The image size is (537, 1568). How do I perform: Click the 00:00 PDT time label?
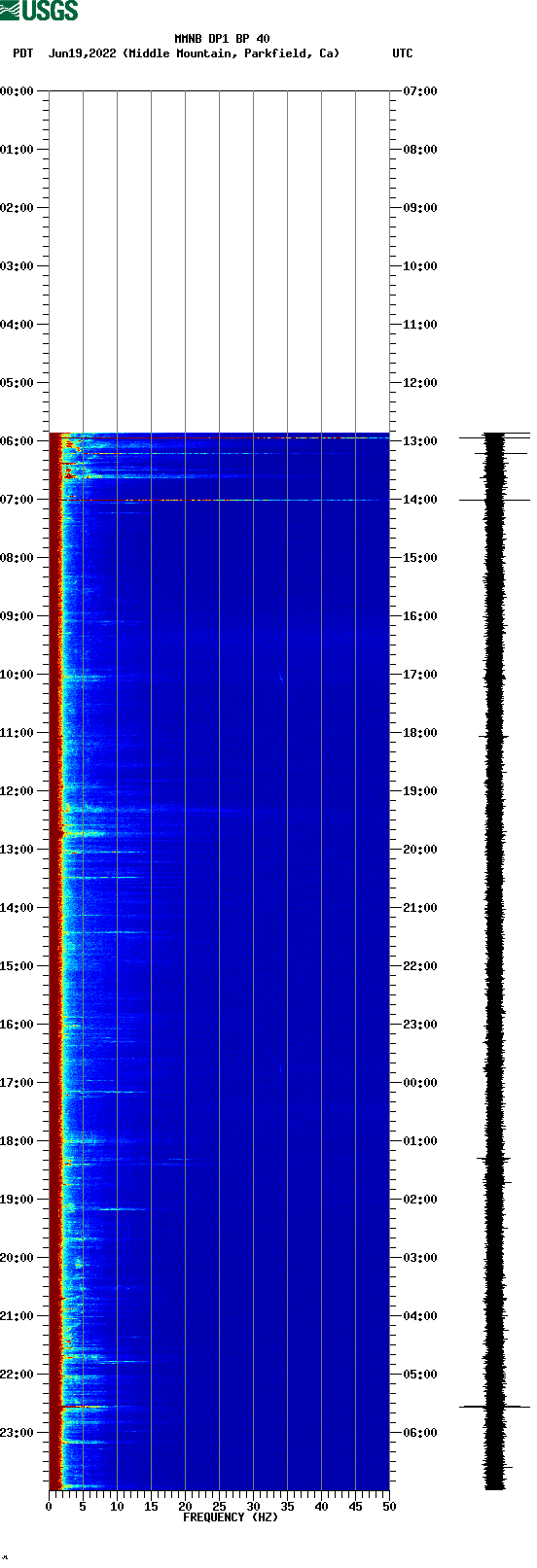point(18,91)
